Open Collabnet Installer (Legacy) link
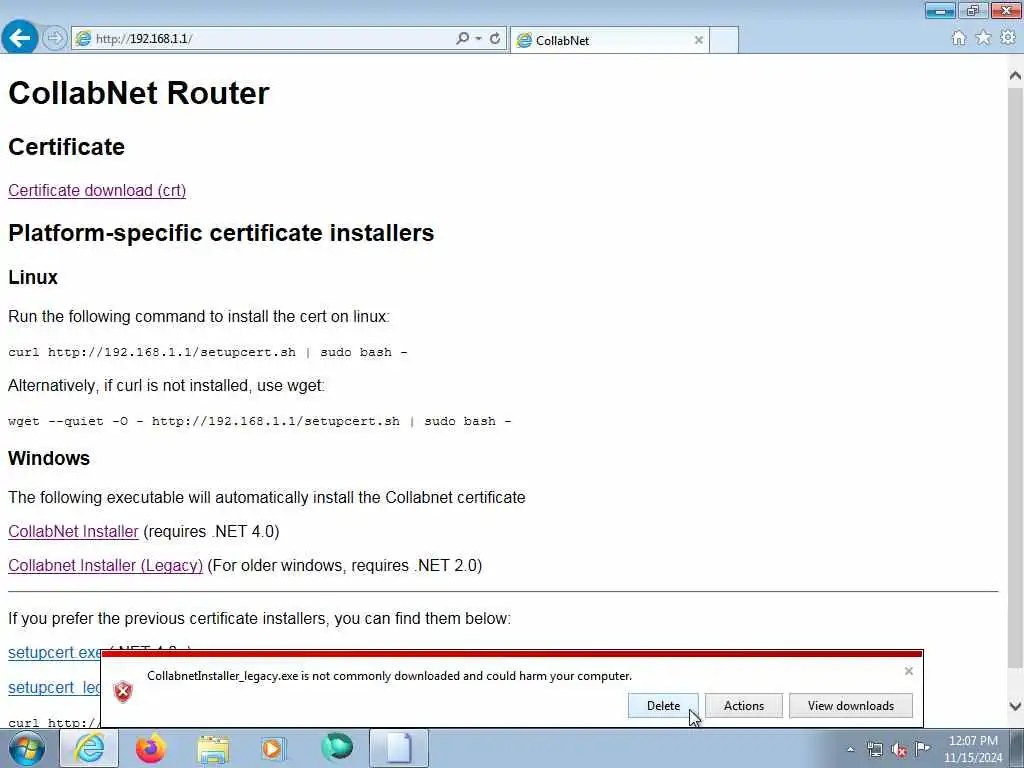1024x768 pixels. click(x=105, y=565)
